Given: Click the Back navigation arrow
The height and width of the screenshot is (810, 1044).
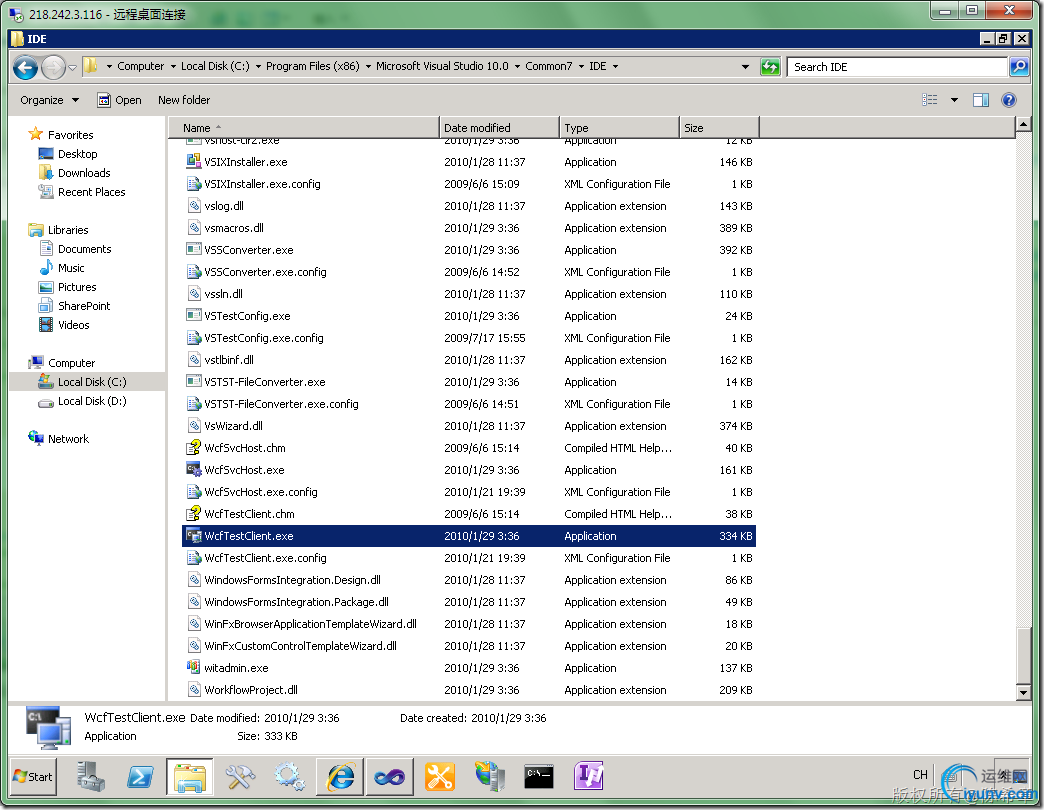Looking at the screenshot, I should (x=26, y=67).
